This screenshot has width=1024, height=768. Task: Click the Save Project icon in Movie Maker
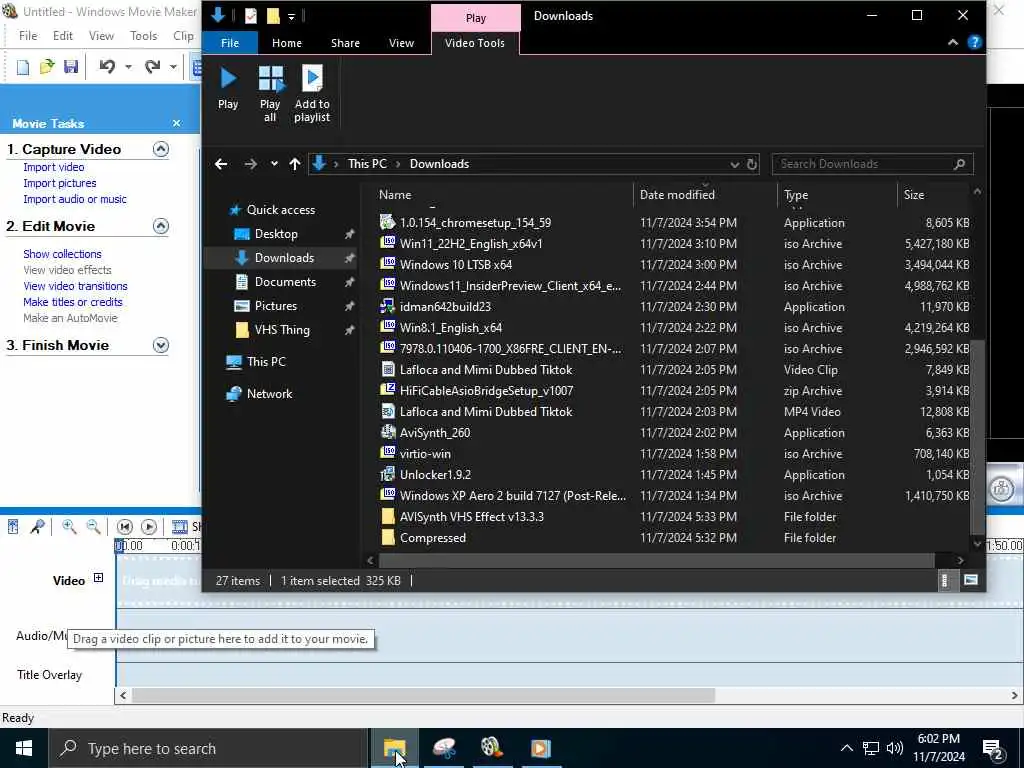[71, 67]
